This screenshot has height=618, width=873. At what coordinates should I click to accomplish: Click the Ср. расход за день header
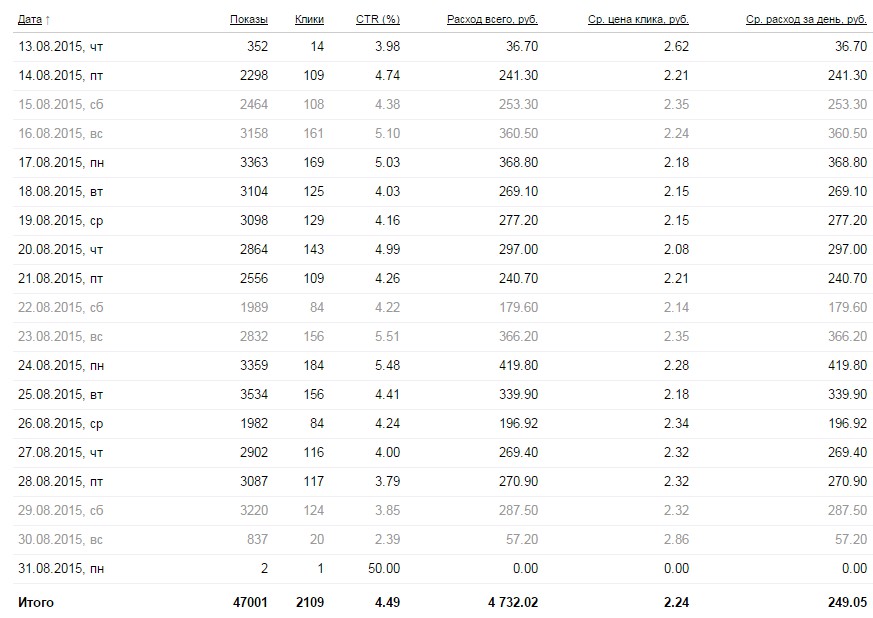[806, 19]
